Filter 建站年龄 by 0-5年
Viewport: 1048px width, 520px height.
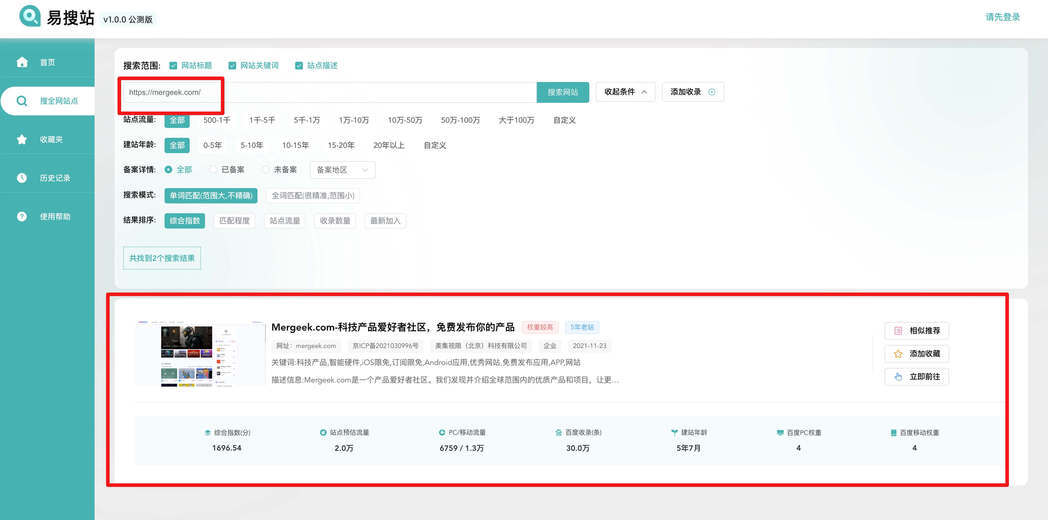(213, 145)
